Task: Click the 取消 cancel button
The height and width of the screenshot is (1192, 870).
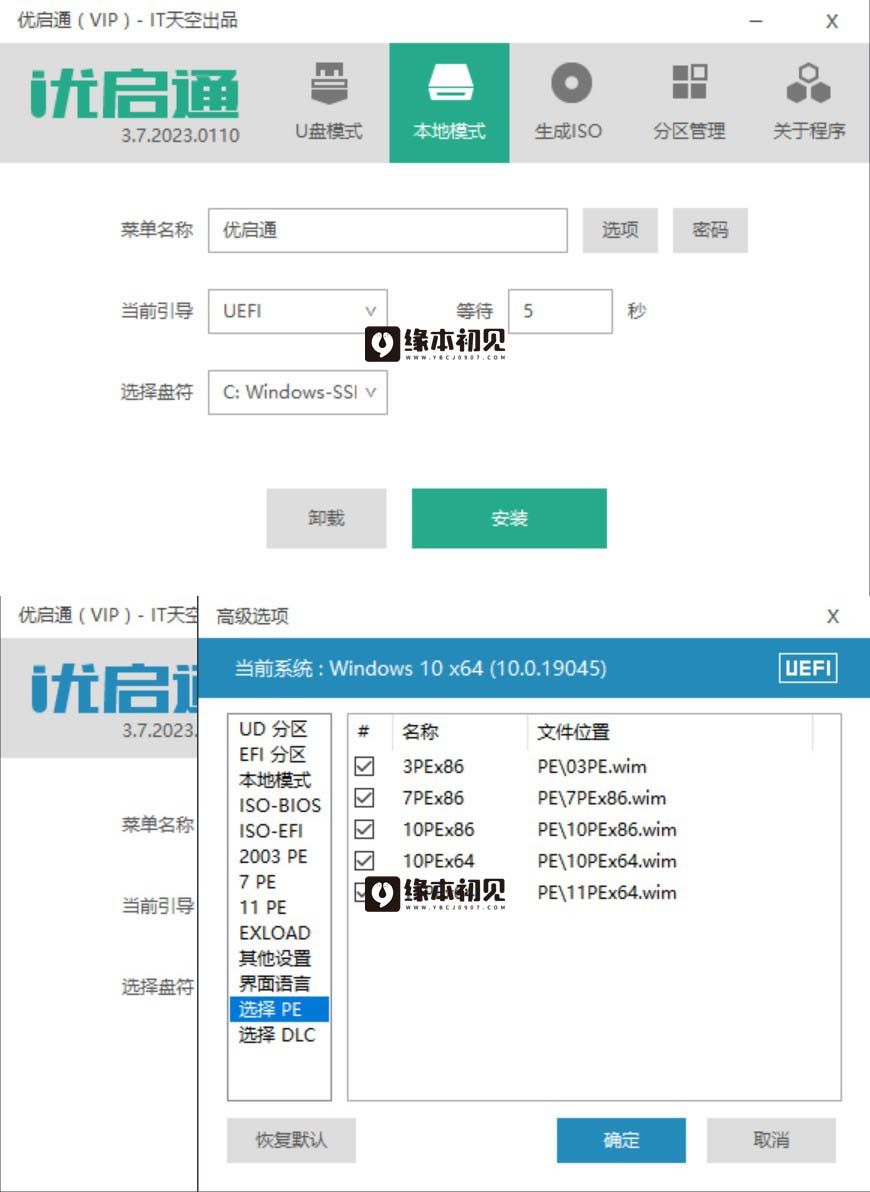Action: [x=771, y=1140]
